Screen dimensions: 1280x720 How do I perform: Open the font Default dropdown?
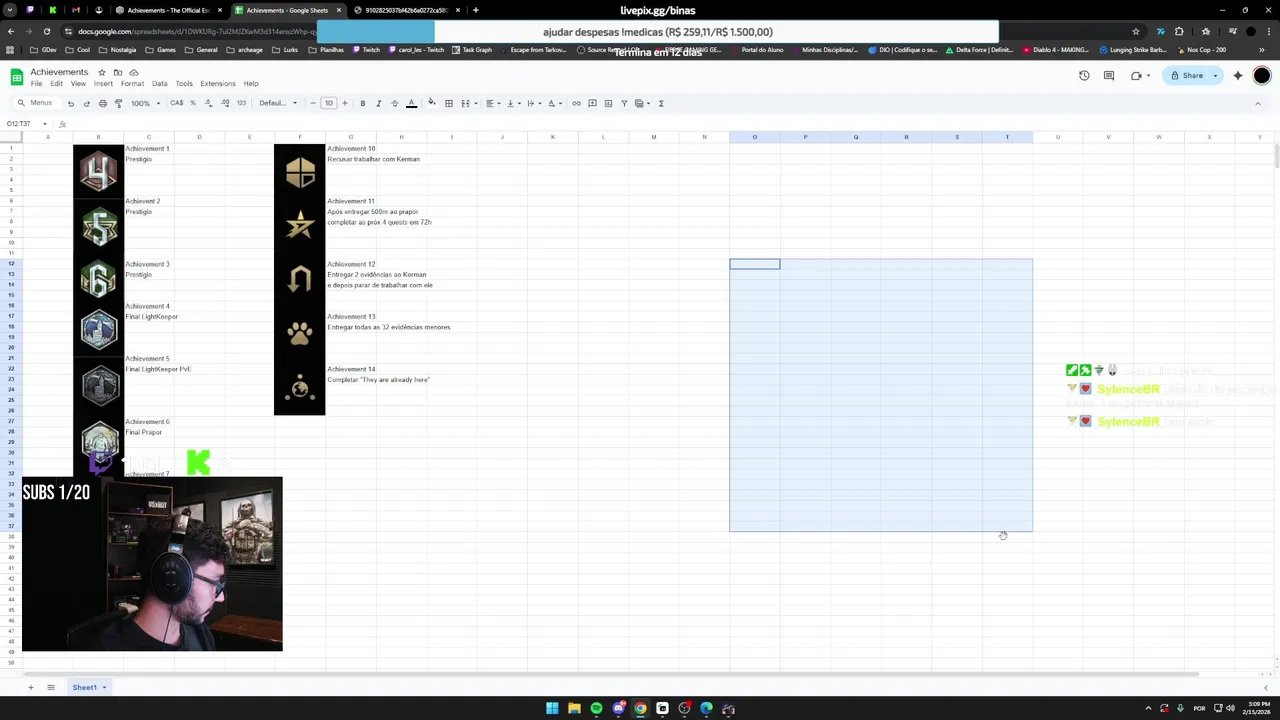click(278, 103)
